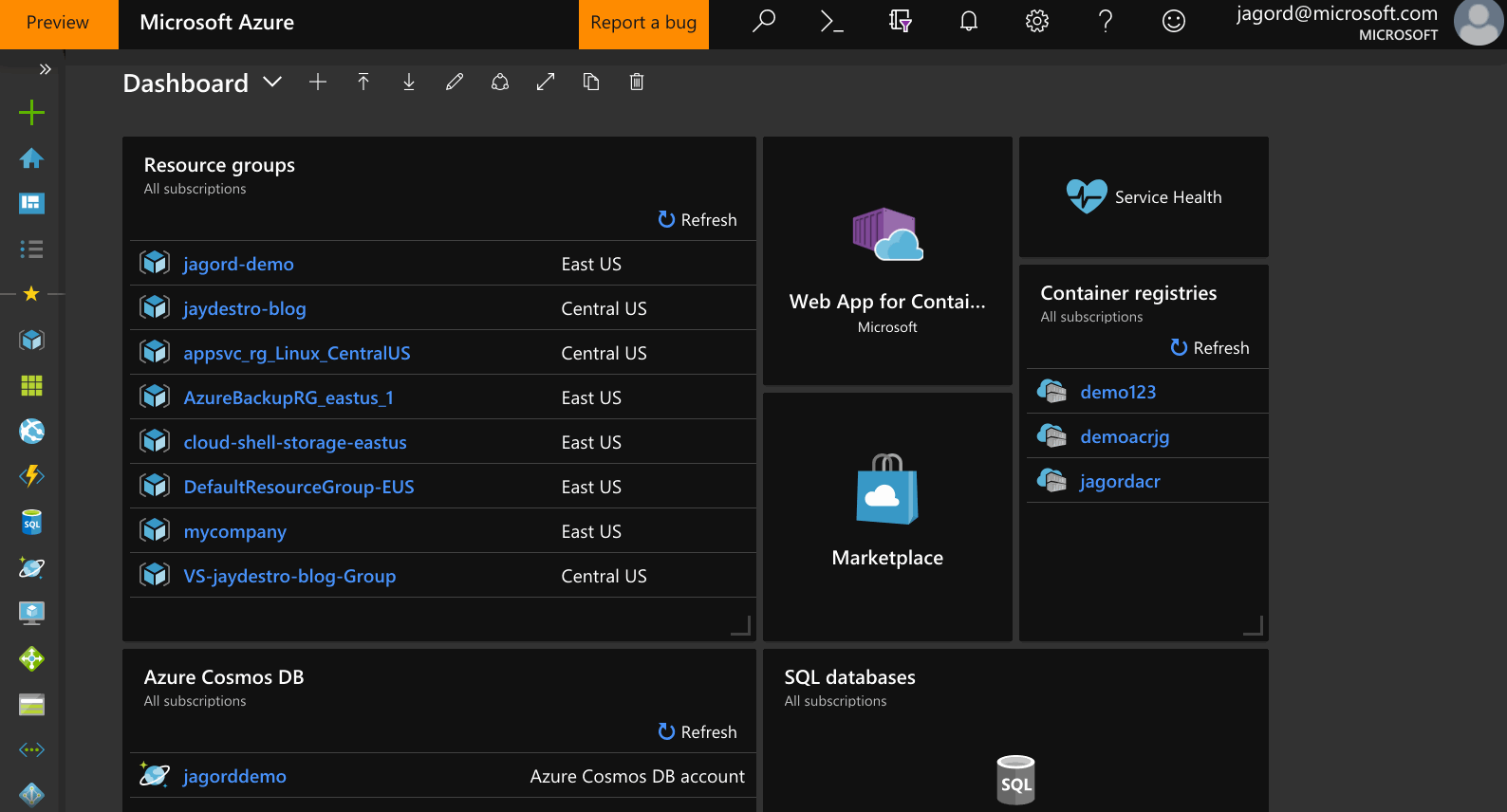Open the demo123 container registry
This screenshot has width=1507, height=812.
(x=1118, y=392)
